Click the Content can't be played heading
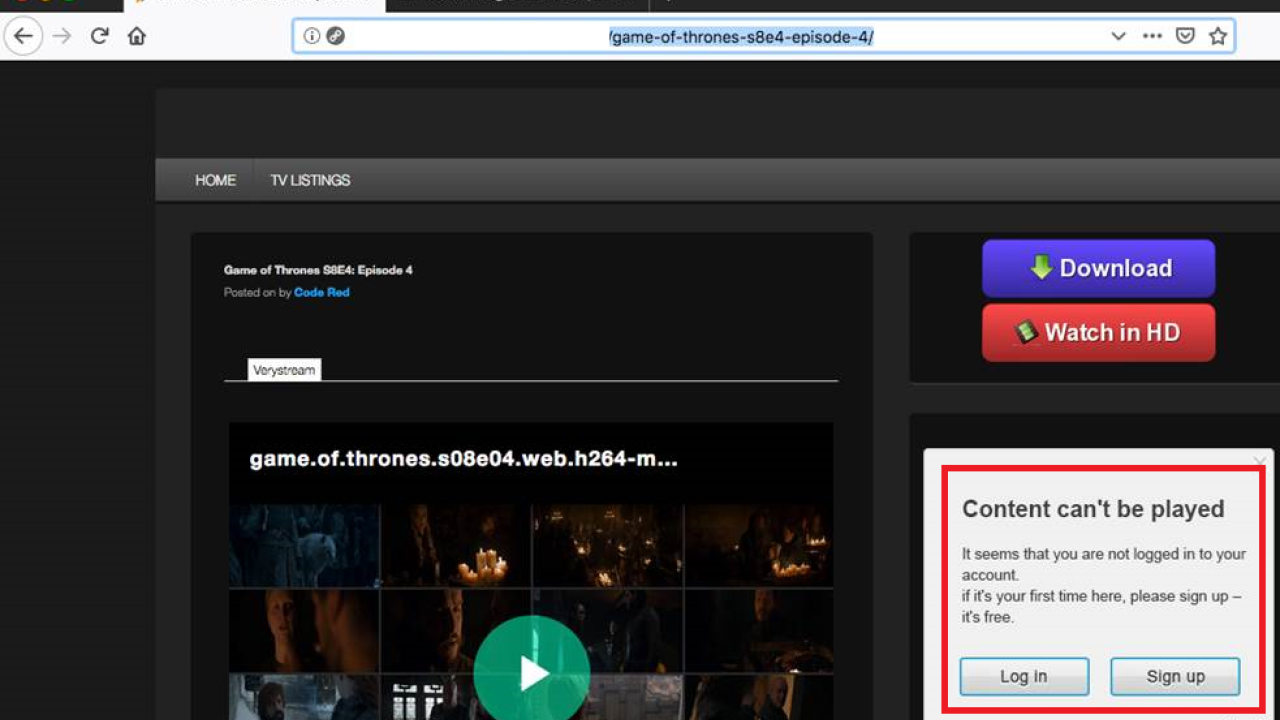 click(1093, 509)
